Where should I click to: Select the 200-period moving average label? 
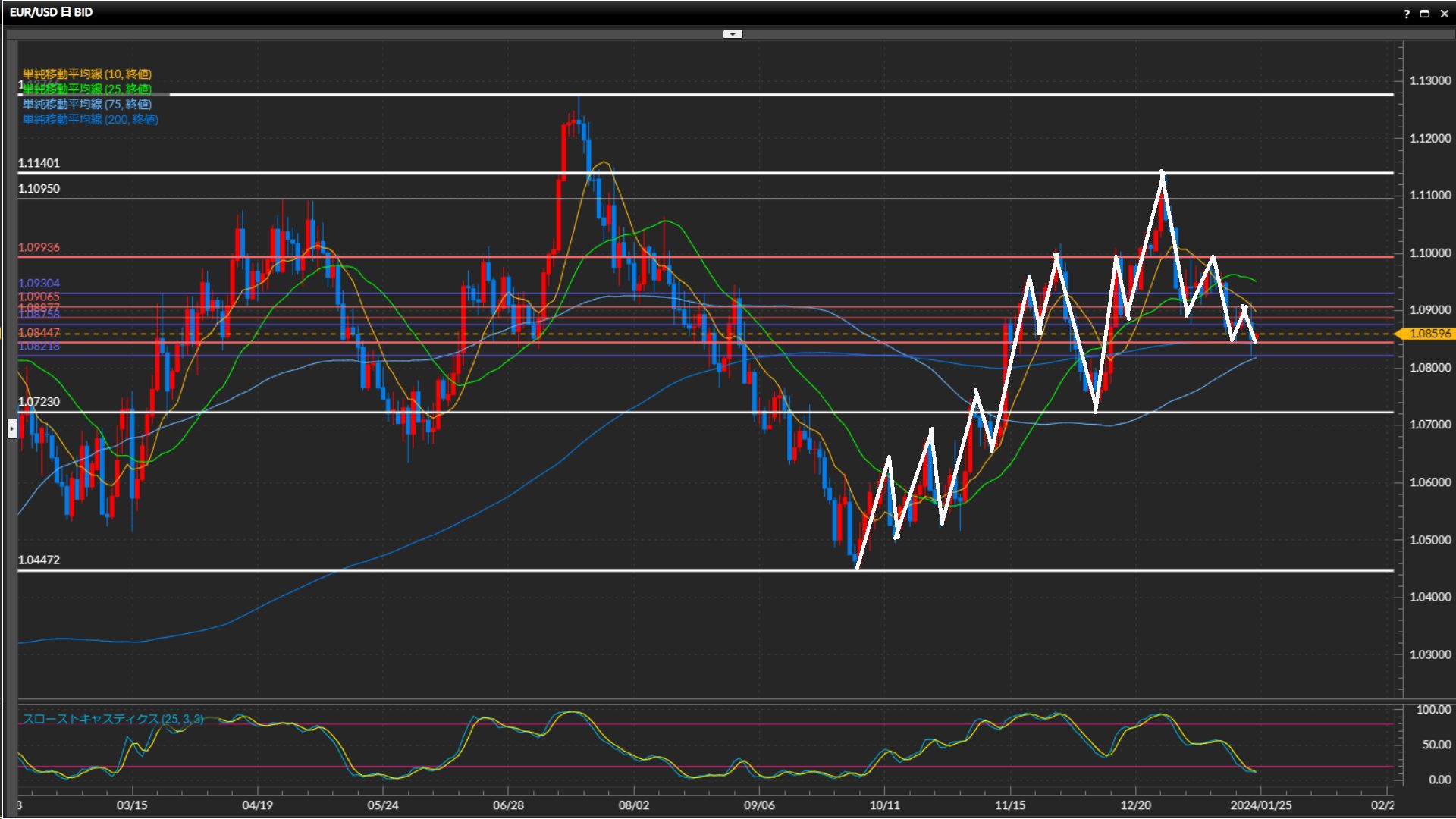89,119
